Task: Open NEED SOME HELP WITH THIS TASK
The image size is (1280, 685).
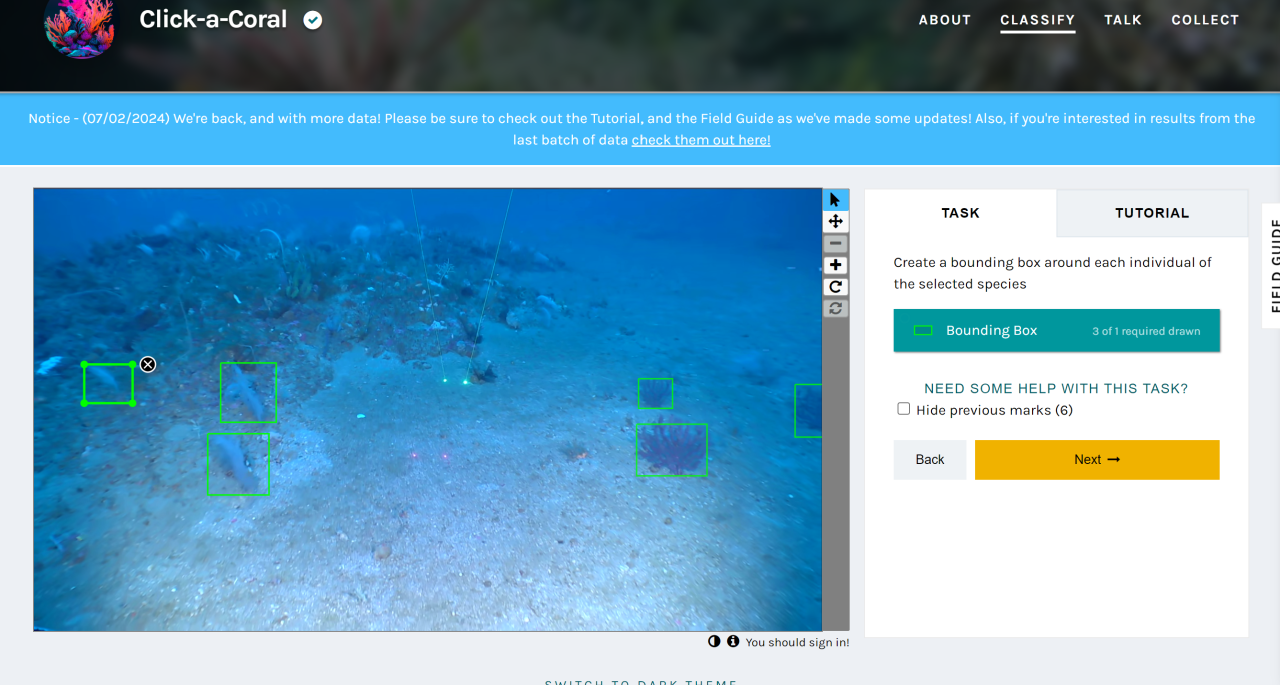Action: pos(1056,388)
